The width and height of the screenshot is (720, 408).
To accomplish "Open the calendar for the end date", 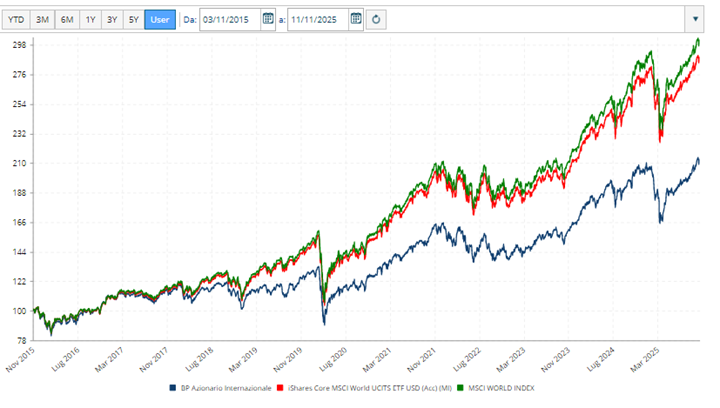I will 355,19.
